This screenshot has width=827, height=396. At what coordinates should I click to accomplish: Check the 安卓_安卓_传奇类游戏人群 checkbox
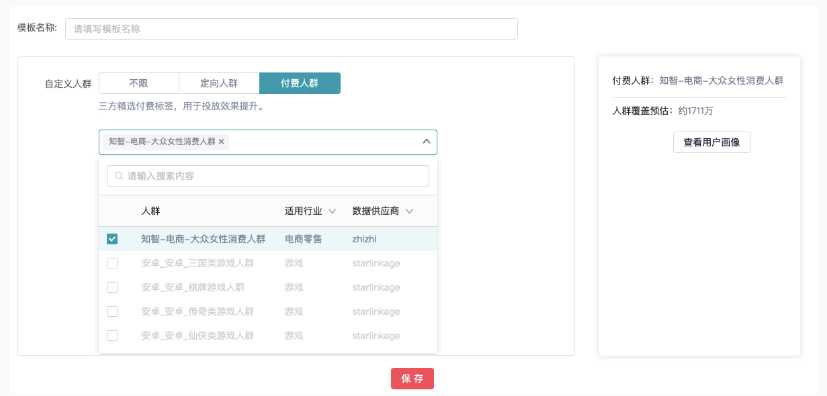(112, 312)
